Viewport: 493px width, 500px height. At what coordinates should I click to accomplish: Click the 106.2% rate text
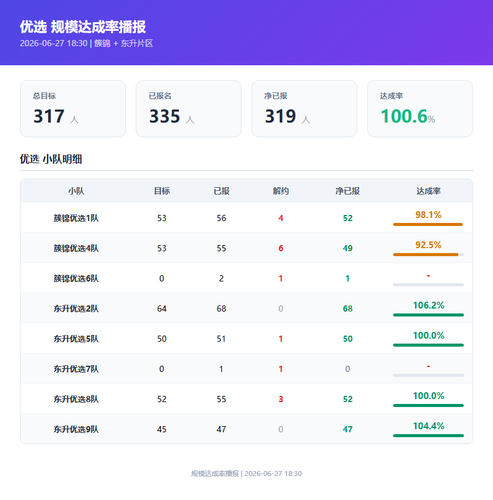[x=429, y=305]
